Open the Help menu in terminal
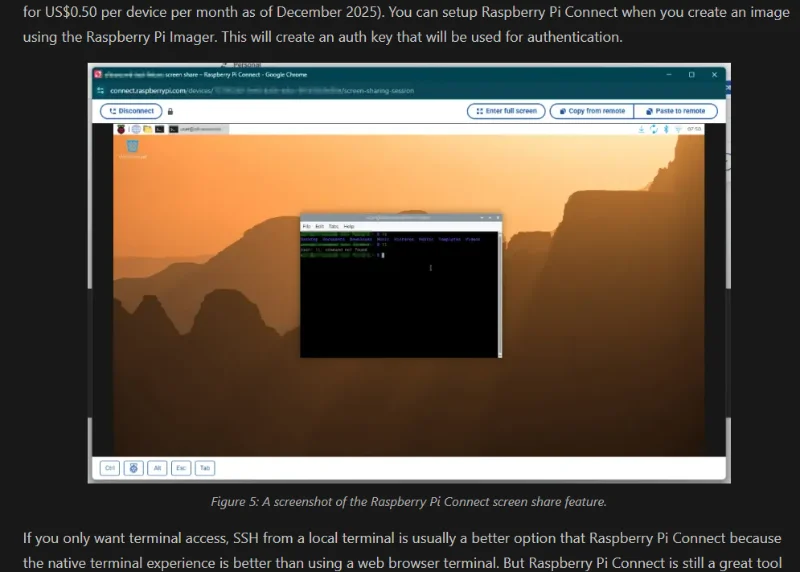800x572 pixels. (x=349, y=227)
